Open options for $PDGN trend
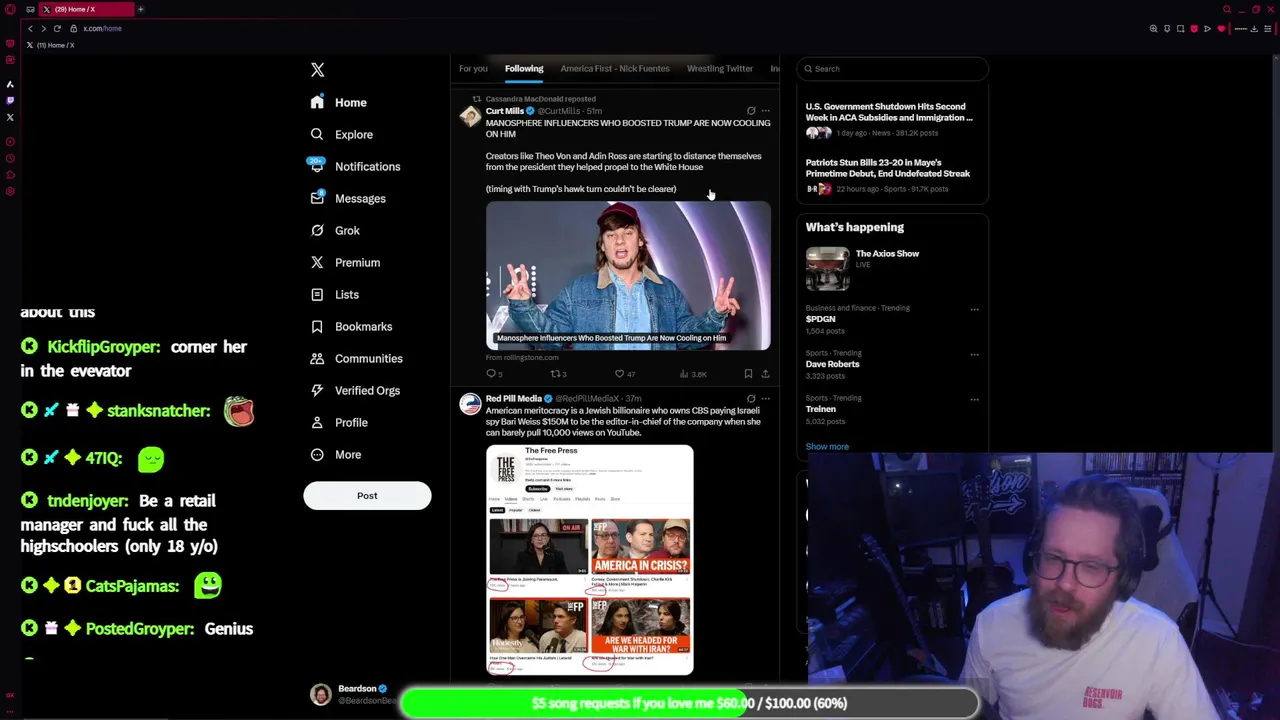The height and width of the screenshot is (720, 1280). [974, 309]
